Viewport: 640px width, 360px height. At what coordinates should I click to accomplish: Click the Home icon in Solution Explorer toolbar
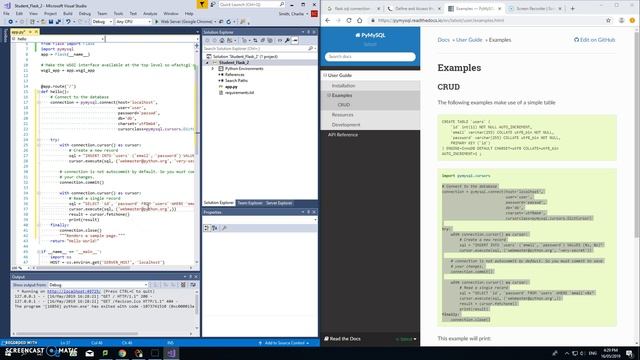pyautogui.click(x=222, y=40)
